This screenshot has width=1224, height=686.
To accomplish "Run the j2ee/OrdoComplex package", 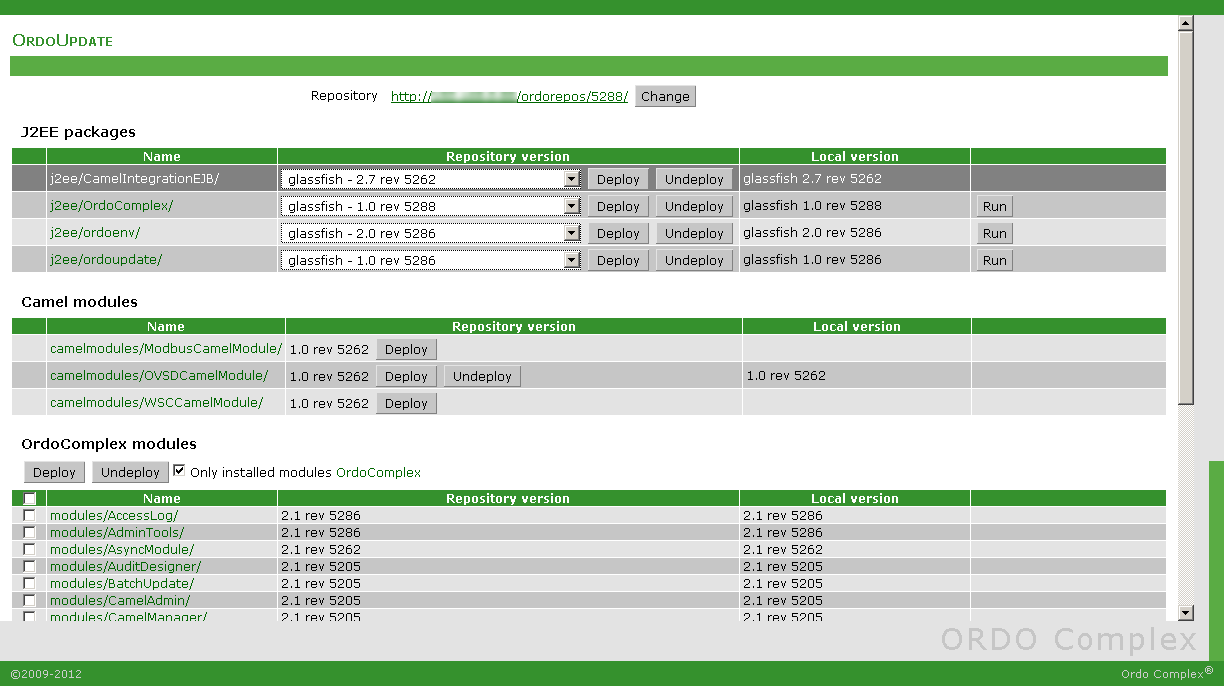I will (x=994, y=206).
